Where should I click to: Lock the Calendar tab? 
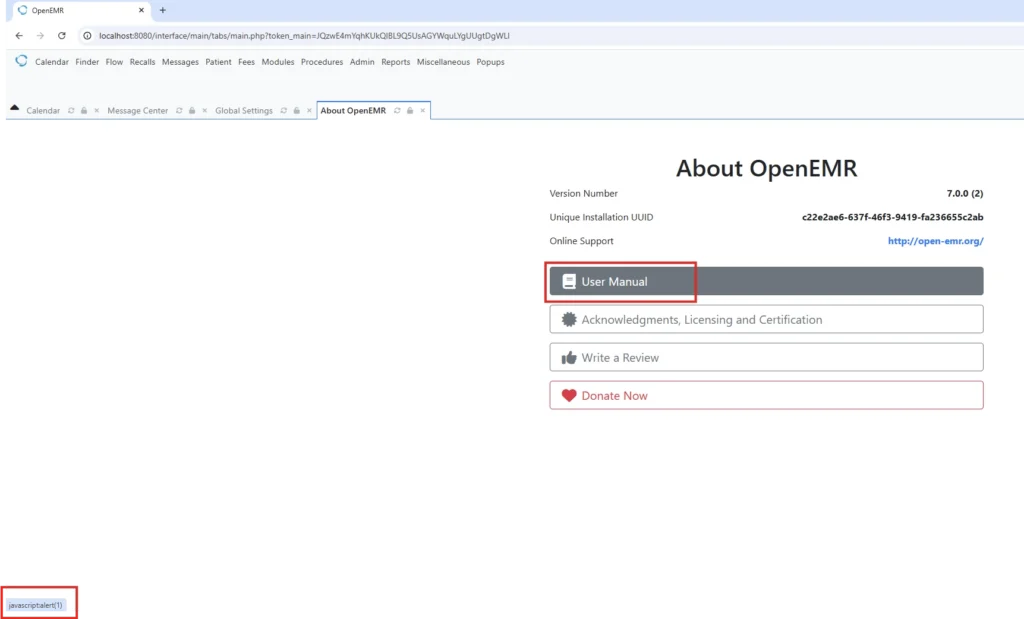coord(84,111)
